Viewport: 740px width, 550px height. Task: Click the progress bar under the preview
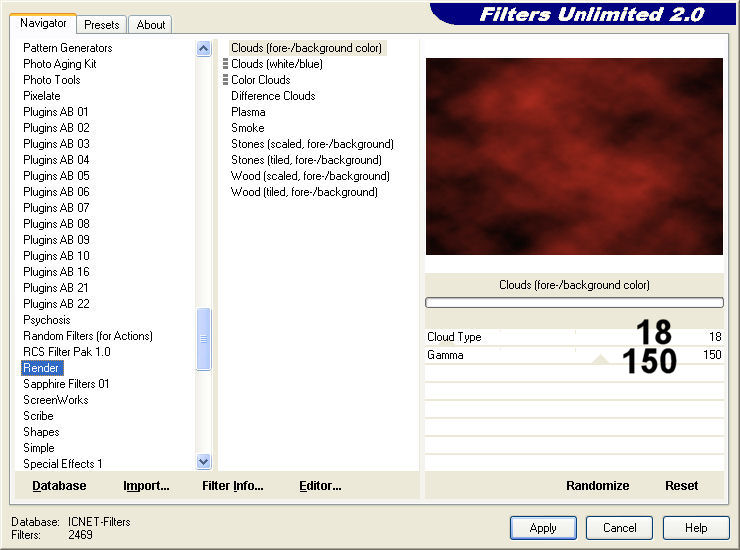(574, 303)
